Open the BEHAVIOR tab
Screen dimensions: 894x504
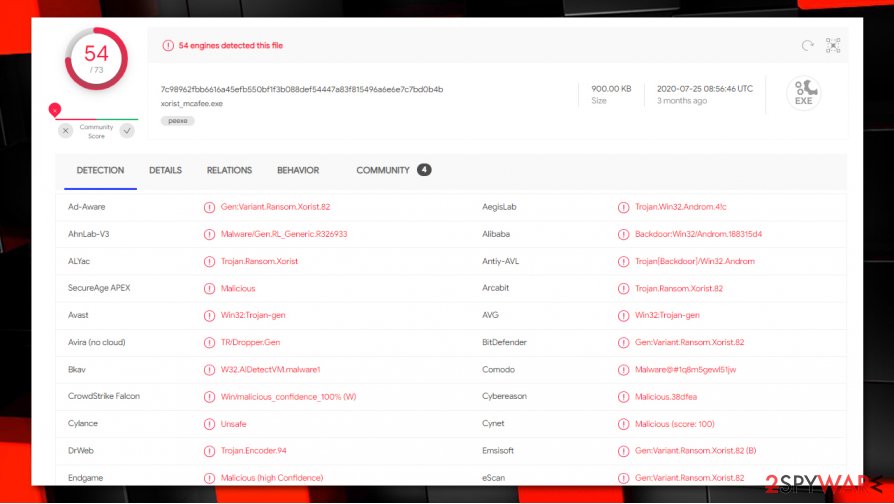click(x=298, y=170)
